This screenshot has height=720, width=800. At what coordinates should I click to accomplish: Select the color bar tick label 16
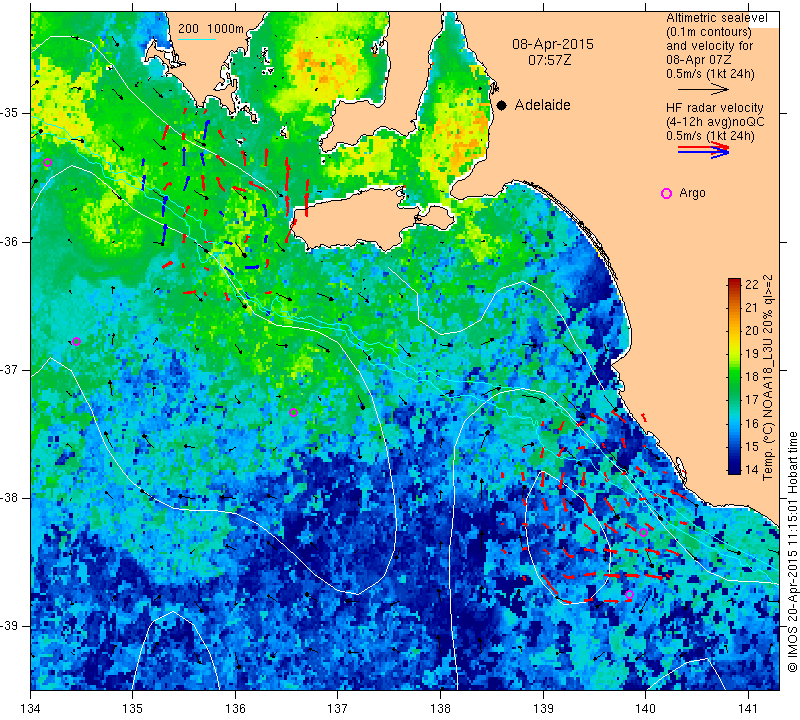click(x=752, y=423)
